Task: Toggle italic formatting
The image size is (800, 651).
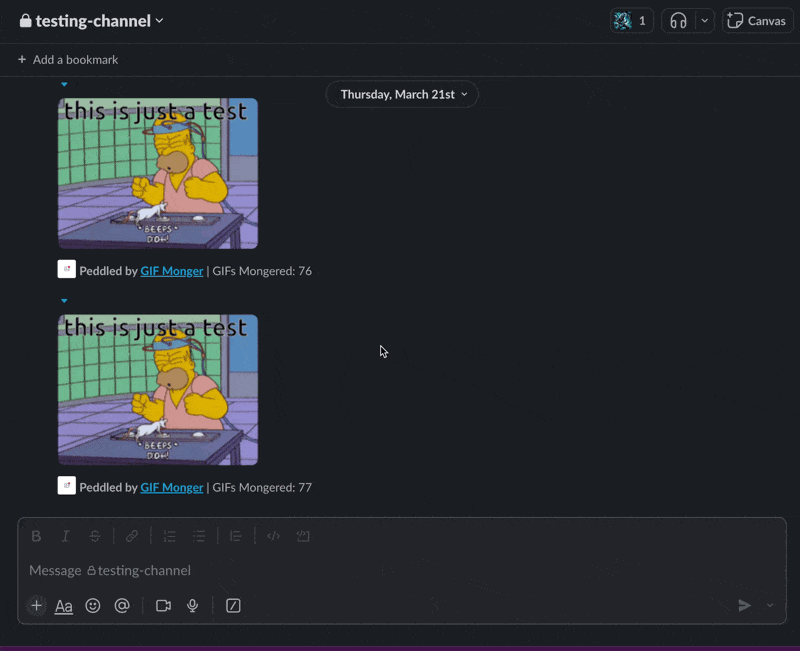Action: click(66, 536)
